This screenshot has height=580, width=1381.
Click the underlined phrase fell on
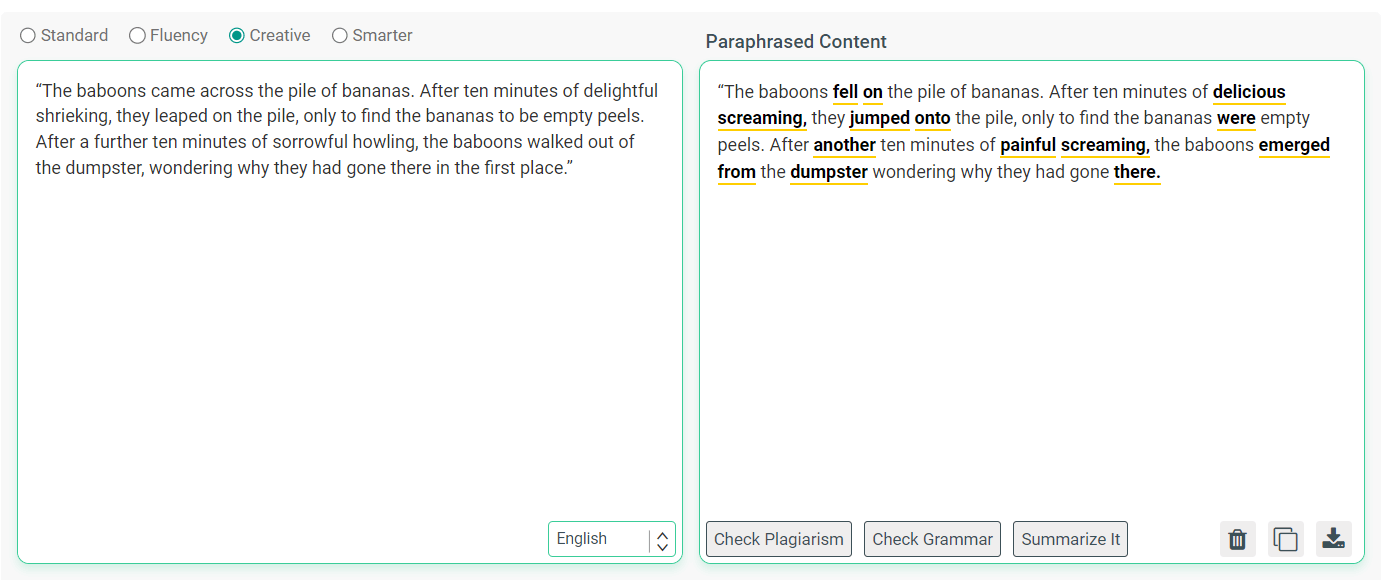(x=855, y=91)
